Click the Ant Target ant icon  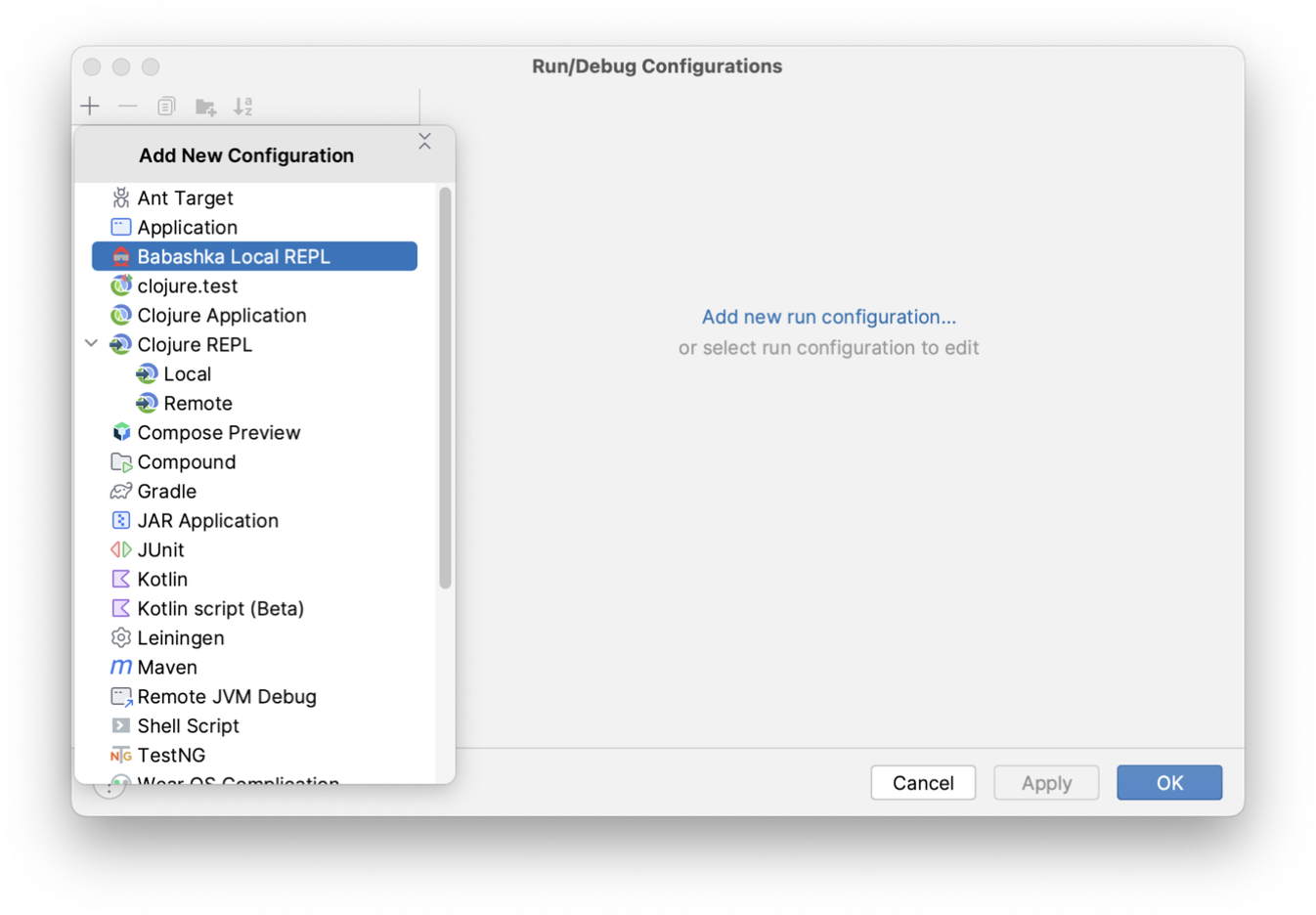[120, 197]
